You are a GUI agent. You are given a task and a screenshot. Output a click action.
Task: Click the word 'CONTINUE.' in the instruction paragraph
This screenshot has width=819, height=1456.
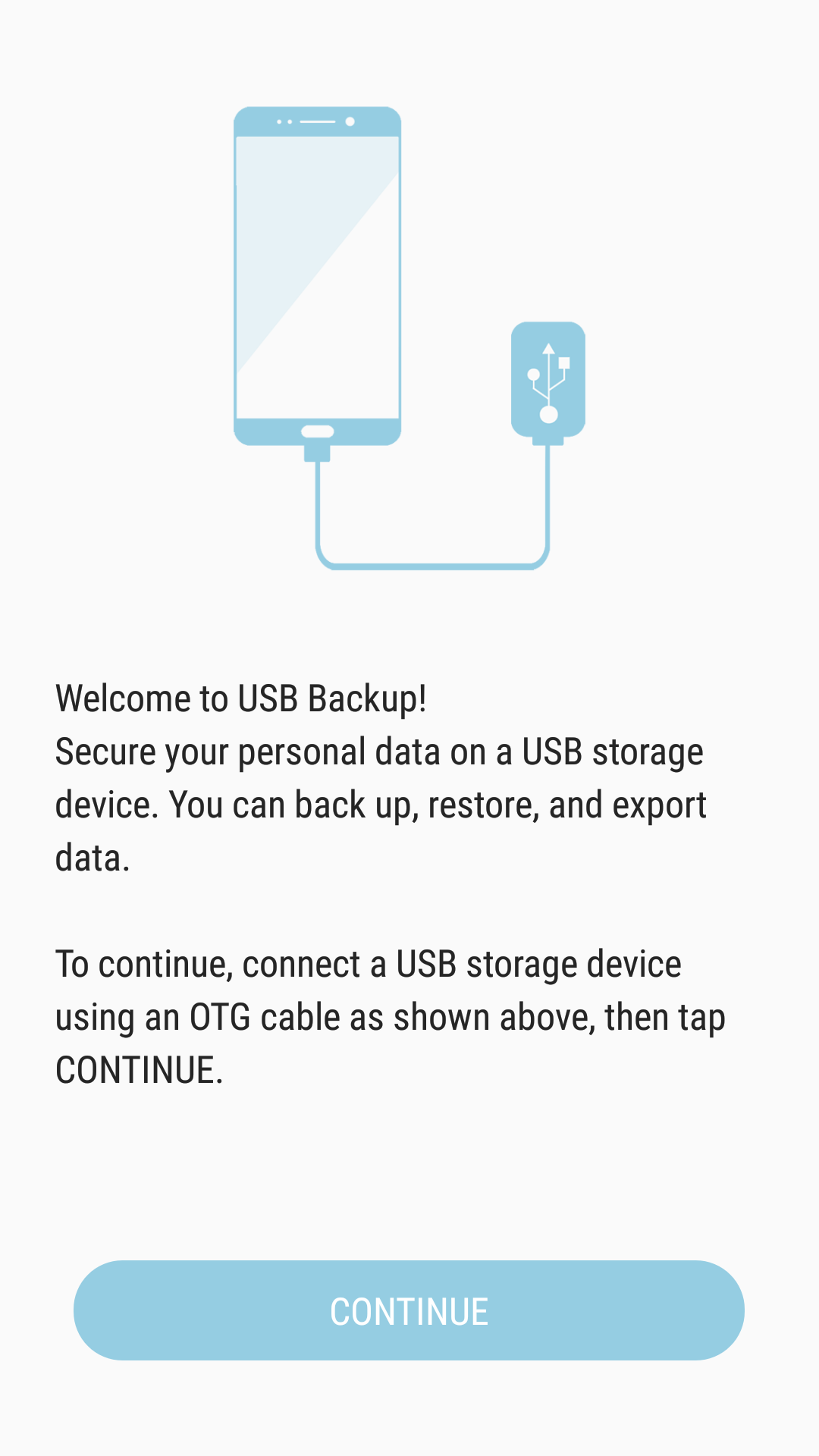(x=140, y=1071)
